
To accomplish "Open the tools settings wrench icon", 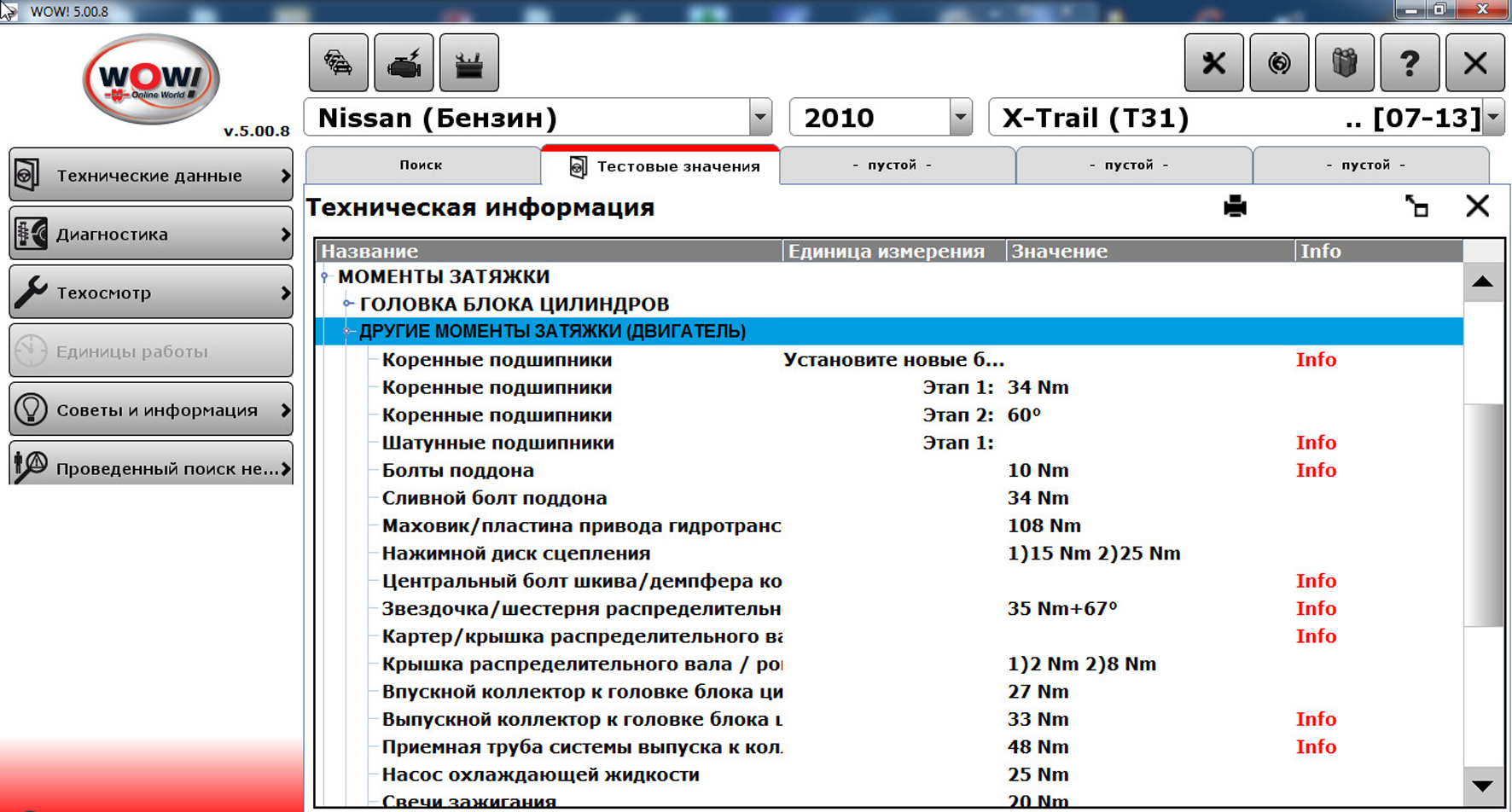I will [x=1213, y=63].
